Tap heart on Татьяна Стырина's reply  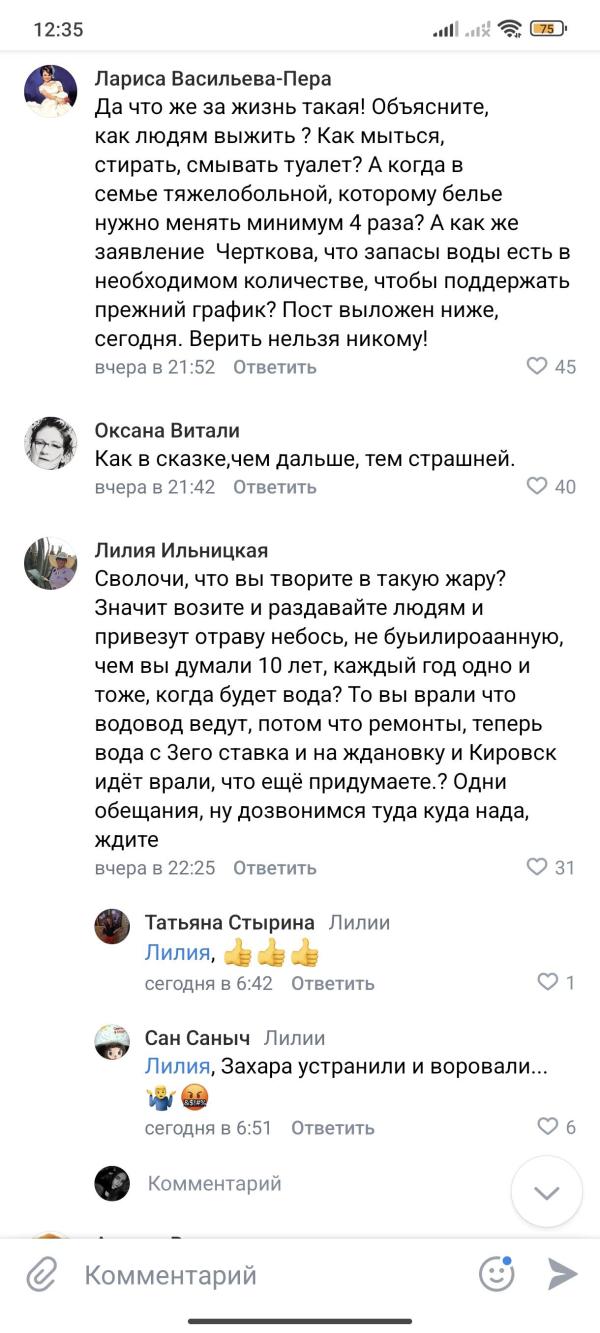pyautogui.click(x=548, y=982)
